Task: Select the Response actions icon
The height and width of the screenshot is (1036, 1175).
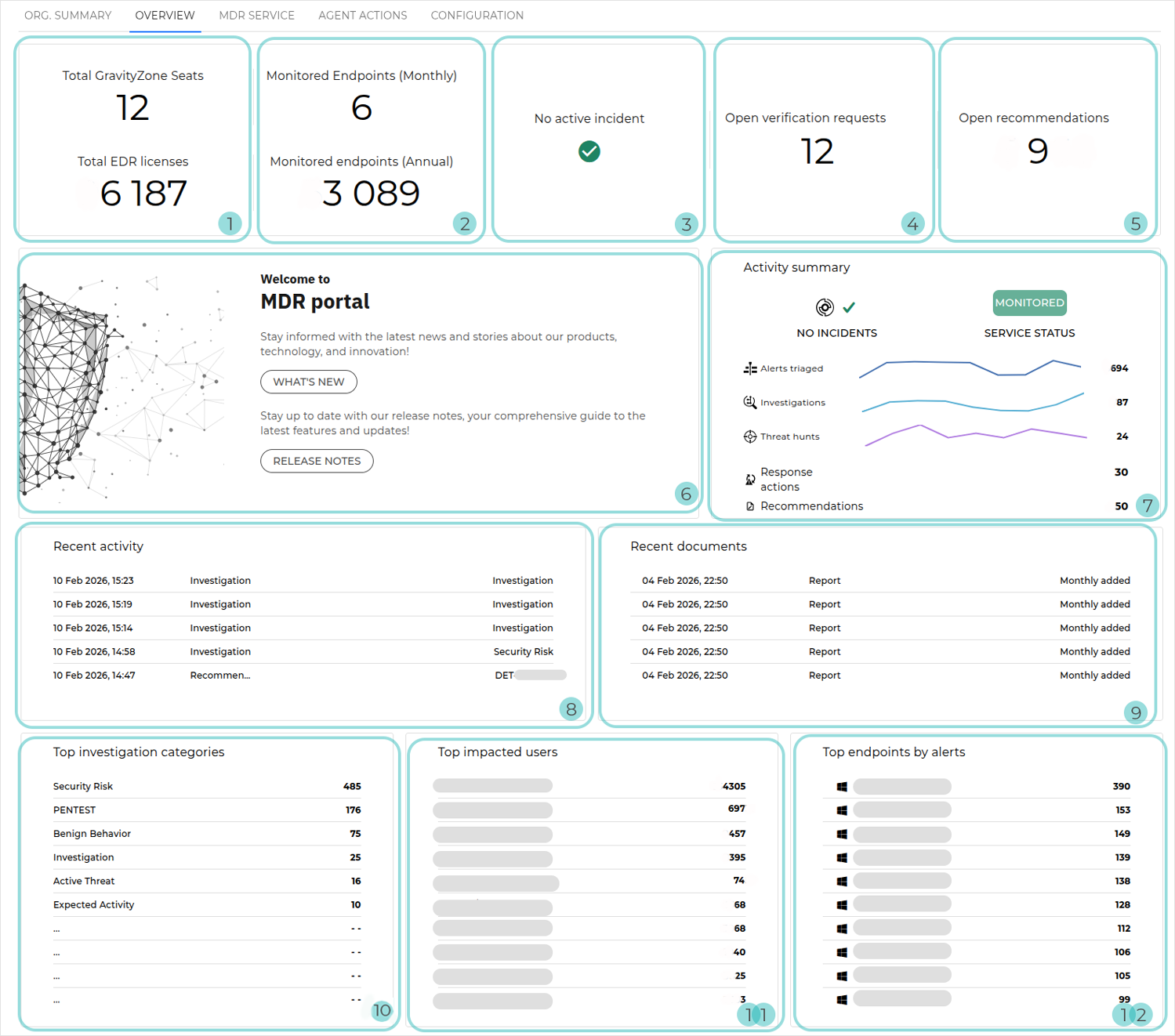Action: click(749, 478)
